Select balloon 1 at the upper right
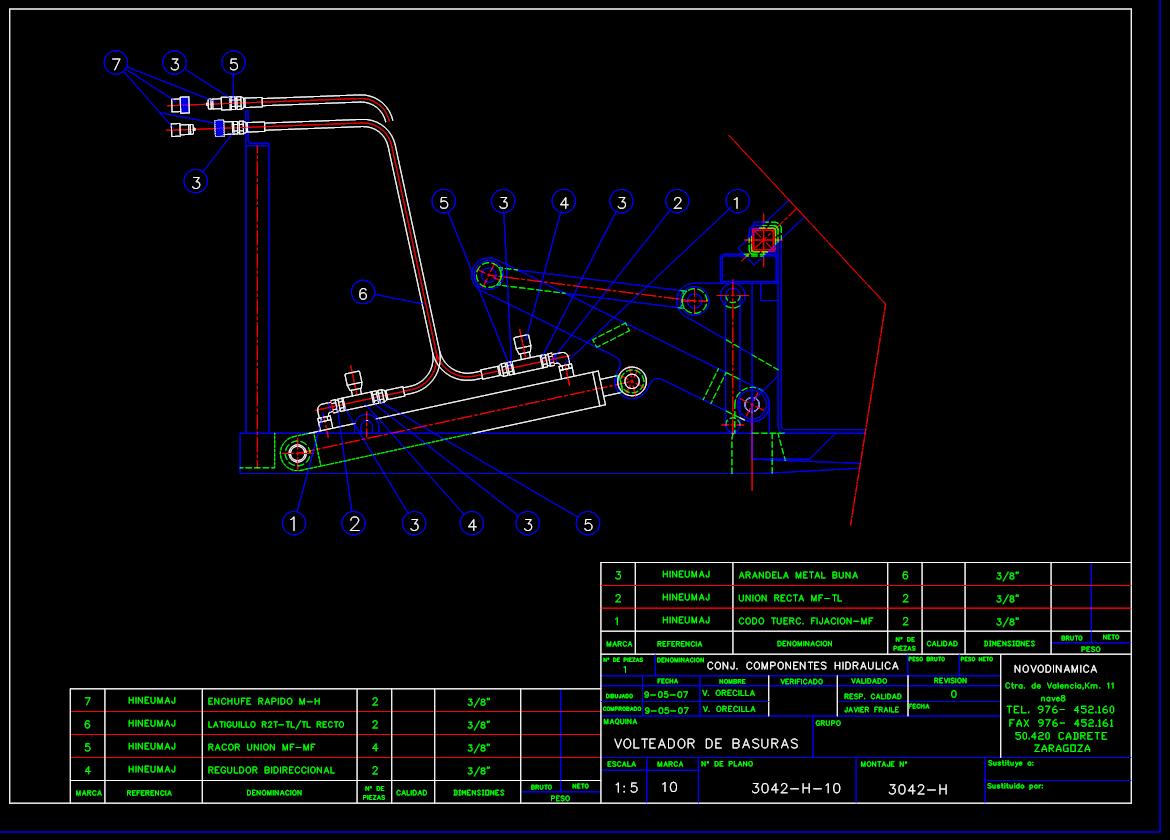 (736, 203)
